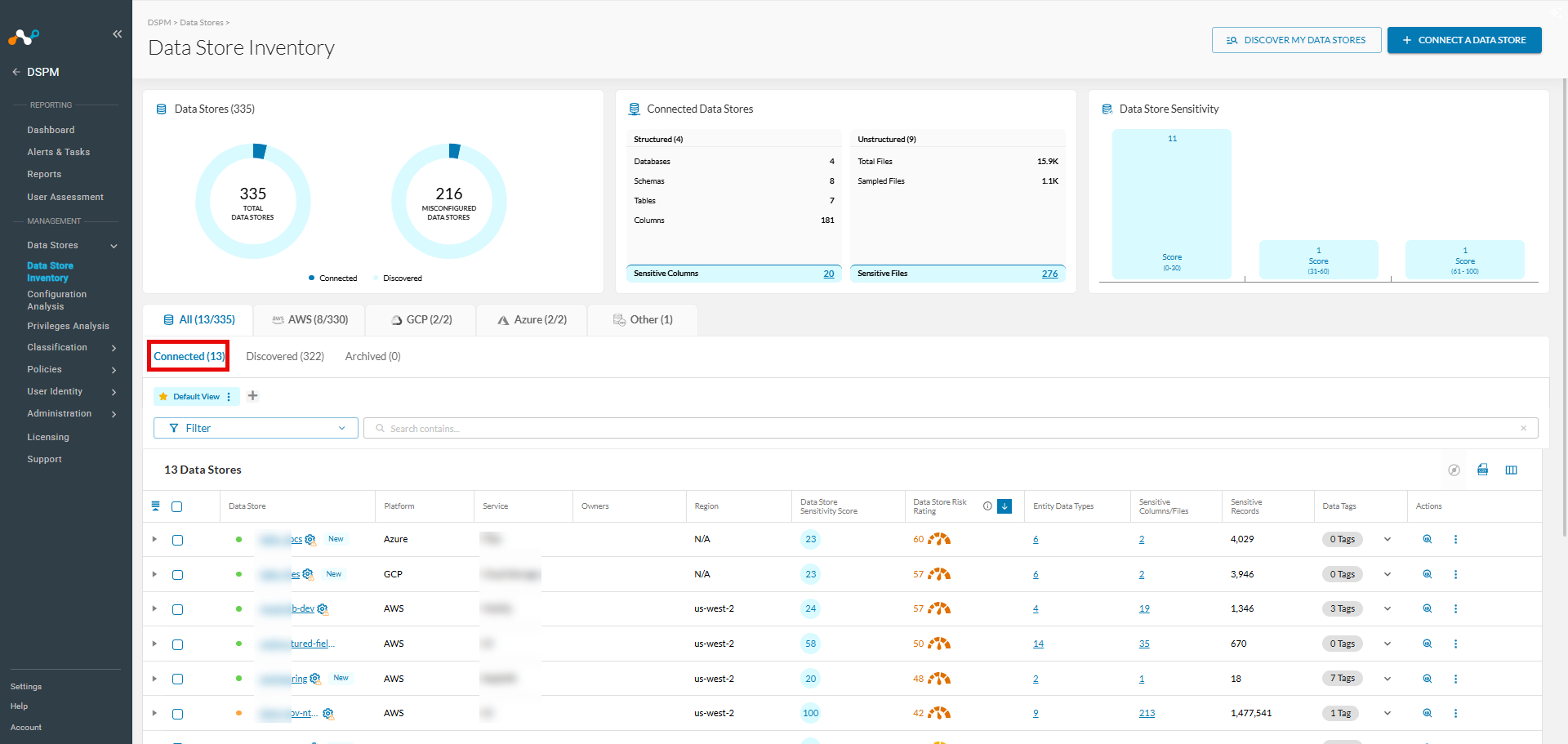This screenshot has width=1568, height=744.
Task: Switch to the AWS (8/330) tab
Action: click(x=310, y=319)
